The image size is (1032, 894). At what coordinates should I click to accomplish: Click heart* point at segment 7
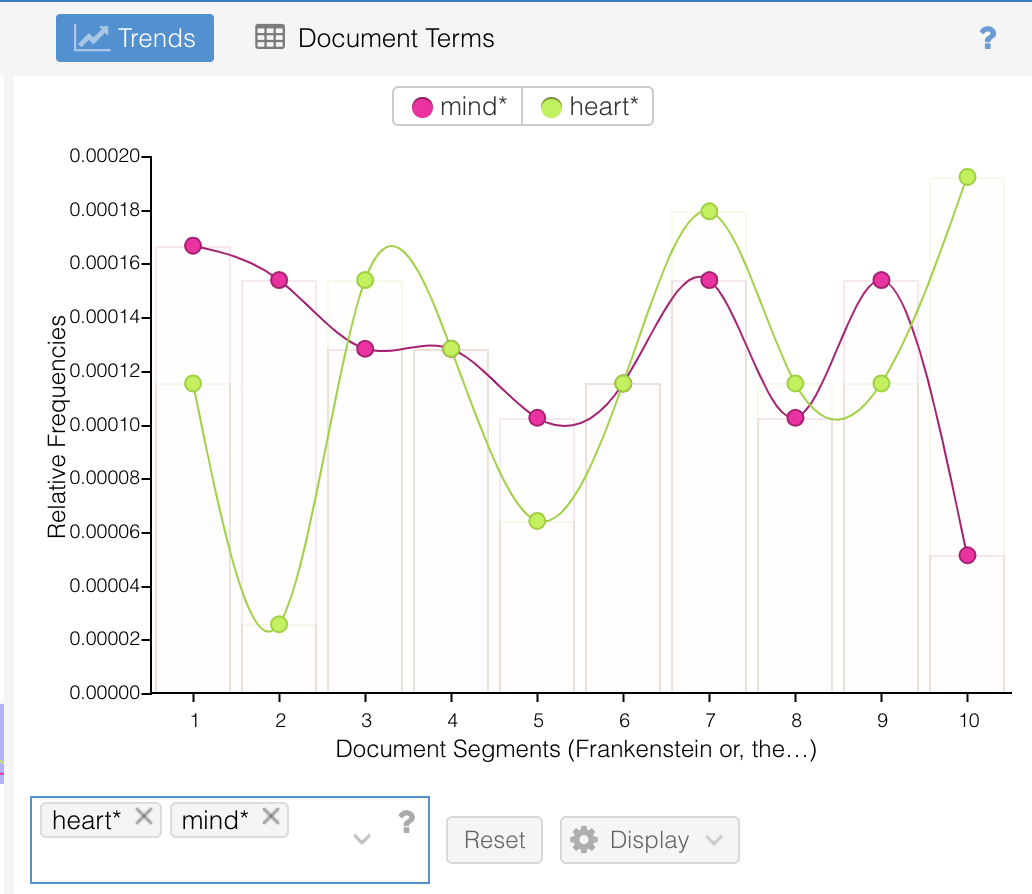[x=709, y=211]
